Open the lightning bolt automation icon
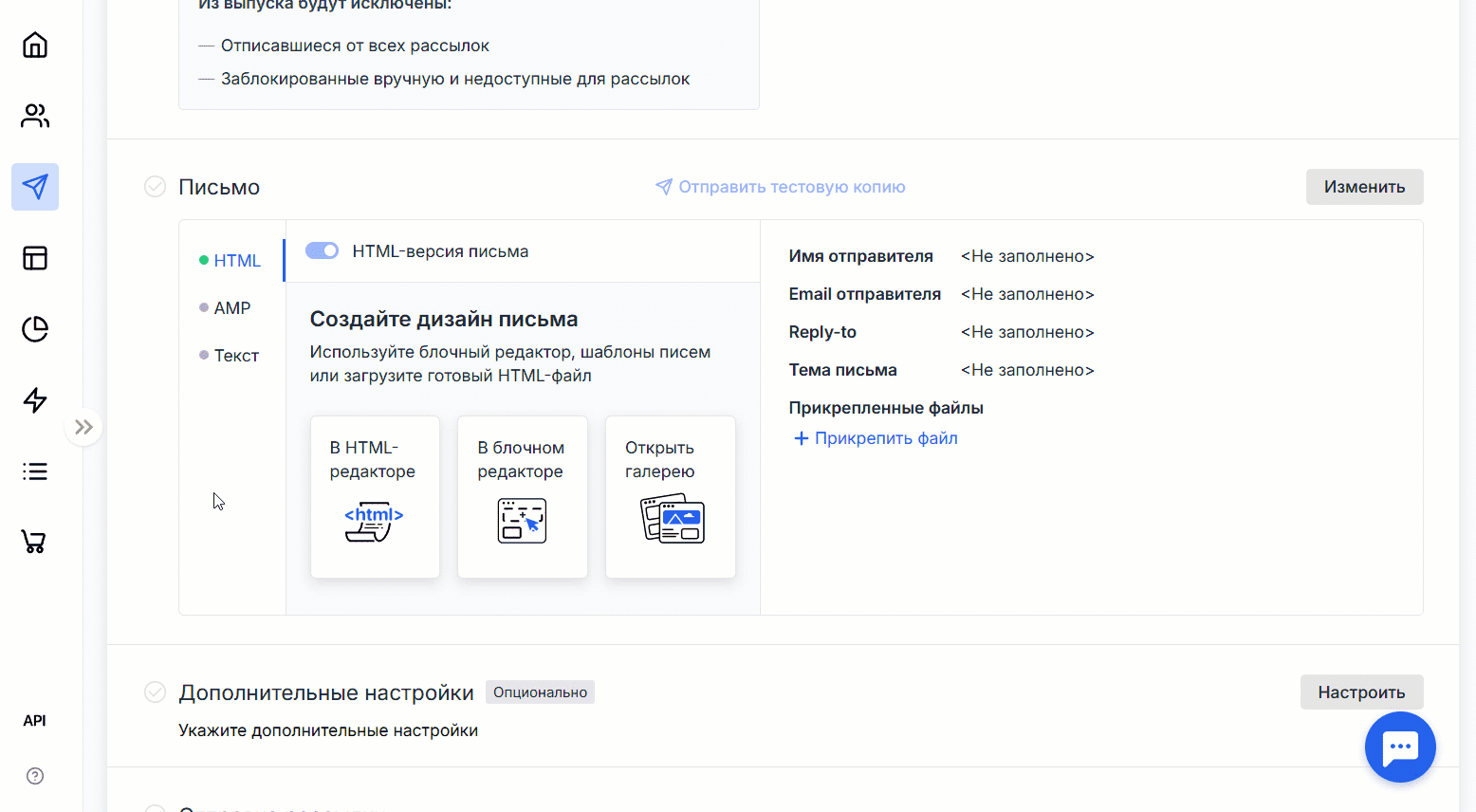Image resolution: width=1476 pixels, height=812 pixels. coord(35,400)
